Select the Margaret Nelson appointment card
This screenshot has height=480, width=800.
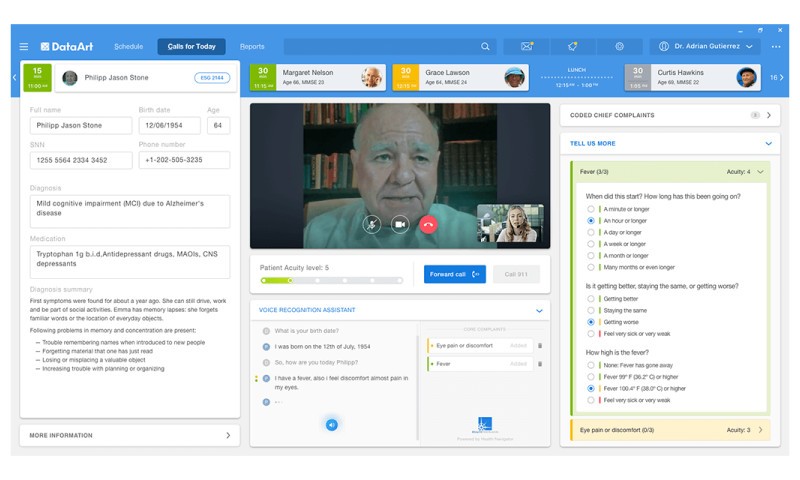pos(318,78)
